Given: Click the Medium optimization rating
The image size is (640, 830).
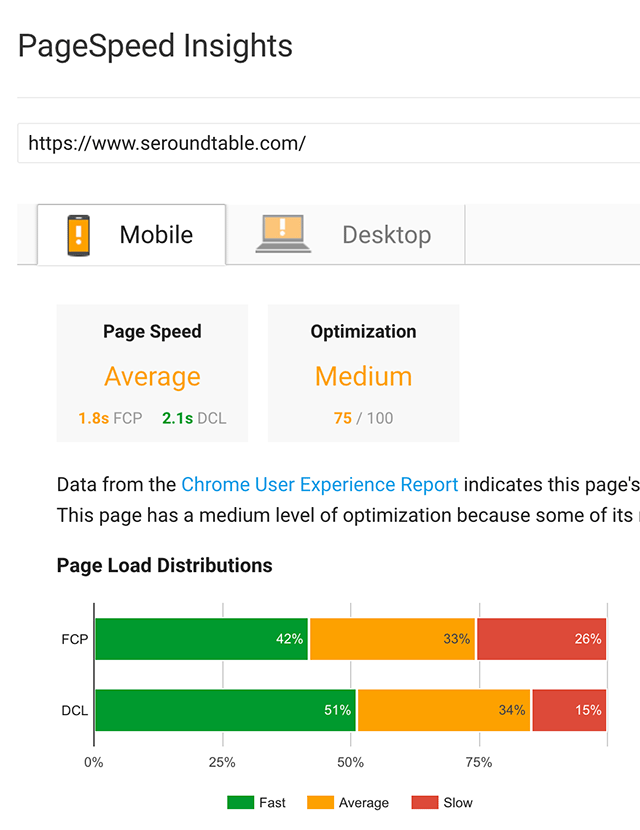Looking at the screenshot, I should coord(363,377).
